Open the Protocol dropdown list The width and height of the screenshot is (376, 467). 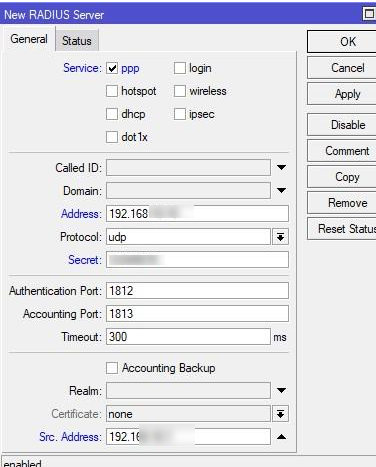point(280,237)
